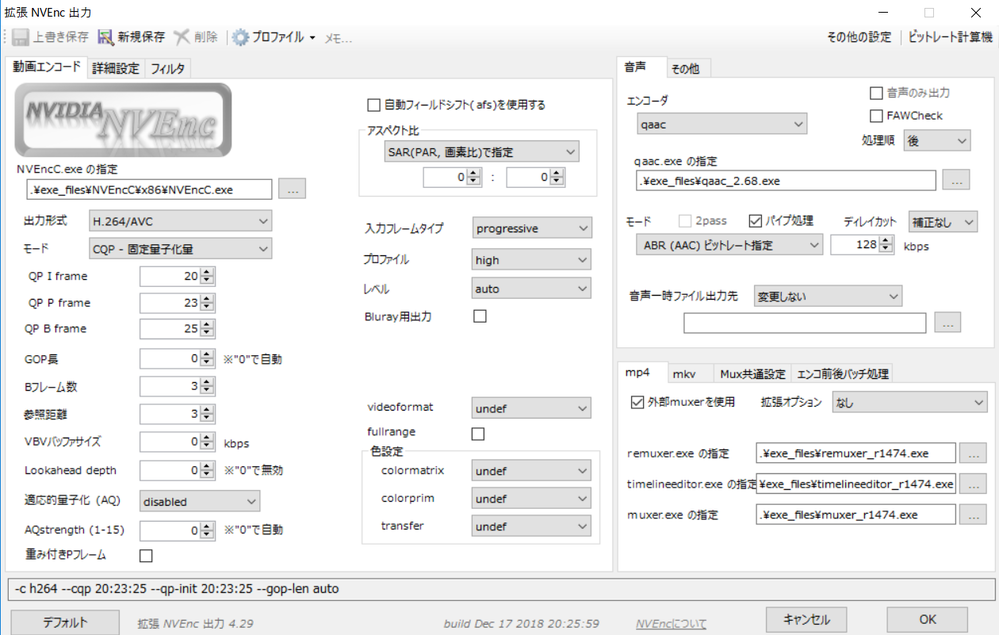The width and height of the screenshot is (999, 635).
Task: Open colorprim dropdown
Action: pos(531,499)
